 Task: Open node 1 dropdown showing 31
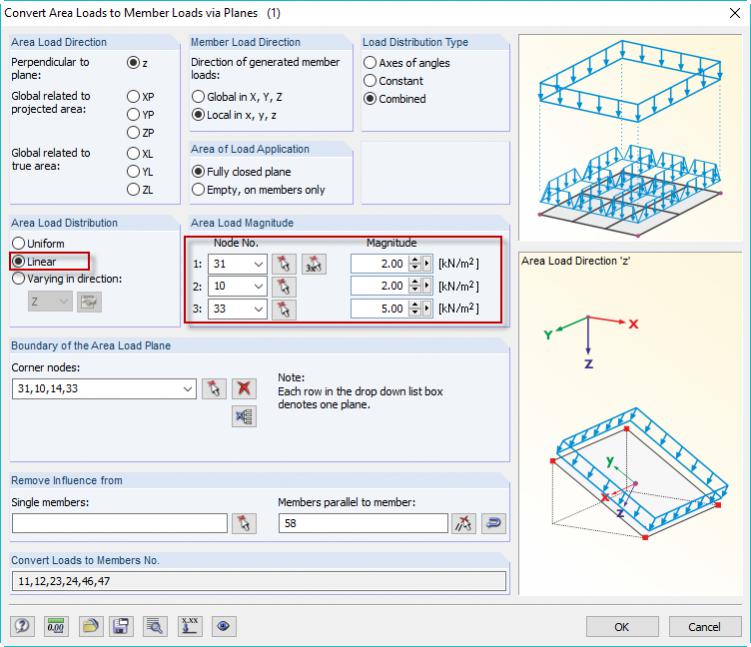tap(259, 264)
